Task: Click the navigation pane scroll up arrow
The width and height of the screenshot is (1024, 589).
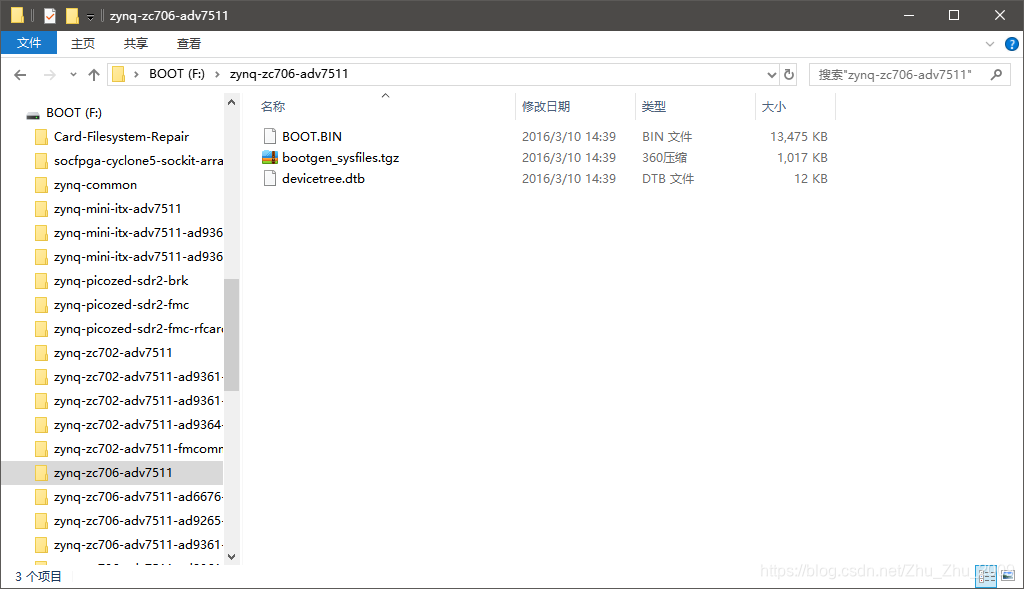Action: click(231, 103)
